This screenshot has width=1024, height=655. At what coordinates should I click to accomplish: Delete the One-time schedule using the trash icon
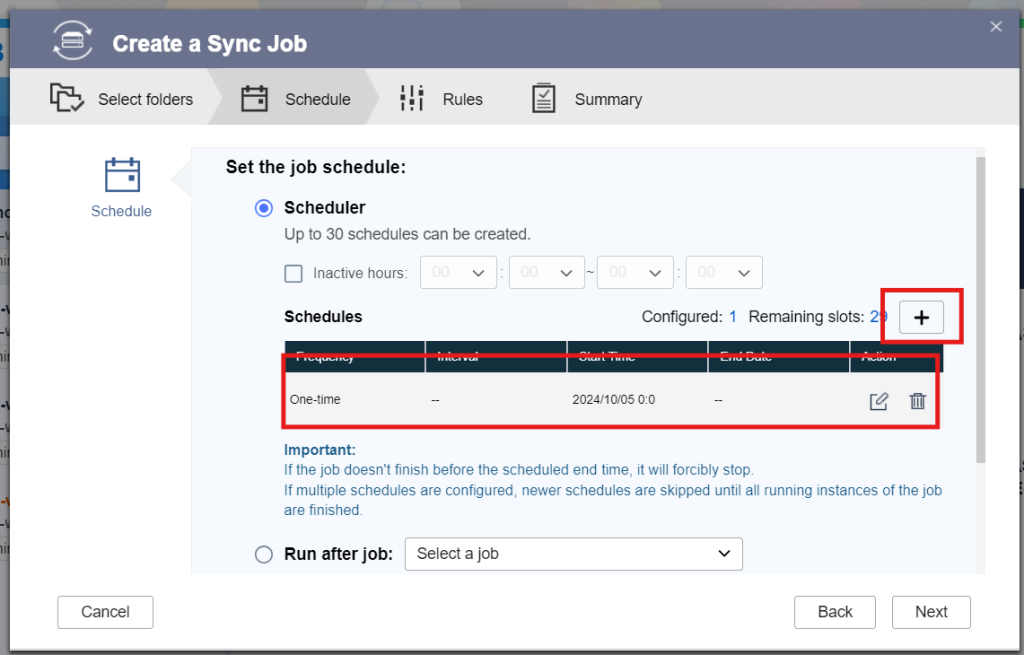click(x=917, y=401)
